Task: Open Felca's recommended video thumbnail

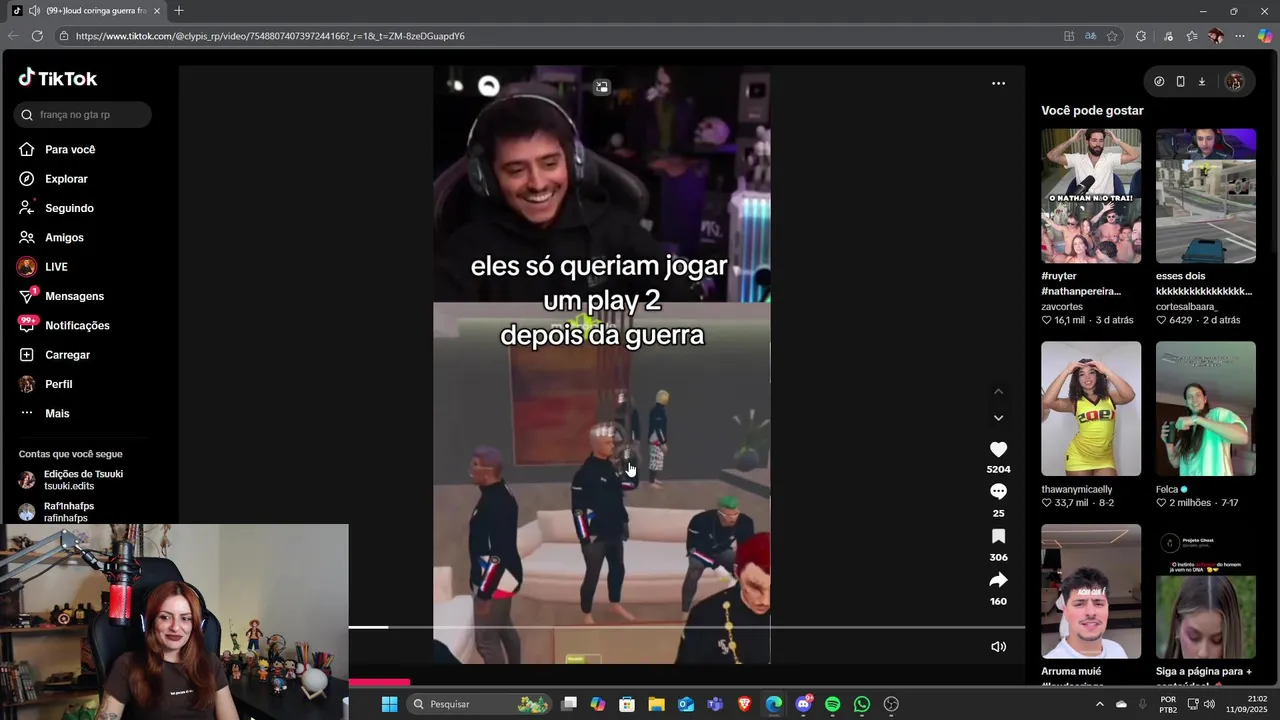Action: tap(1206, 409)
